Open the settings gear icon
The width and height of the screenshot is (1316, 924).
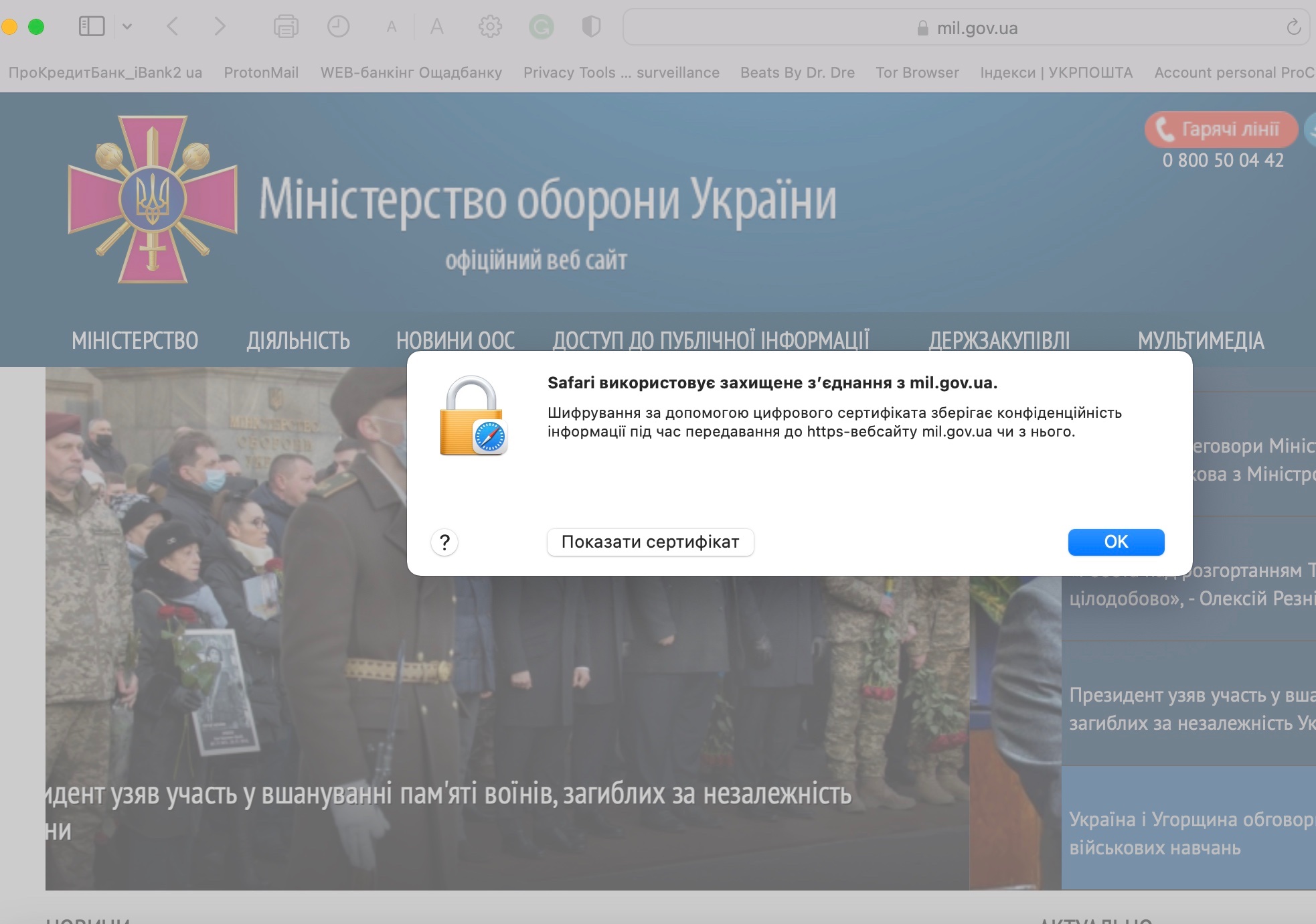click(490, 27)
